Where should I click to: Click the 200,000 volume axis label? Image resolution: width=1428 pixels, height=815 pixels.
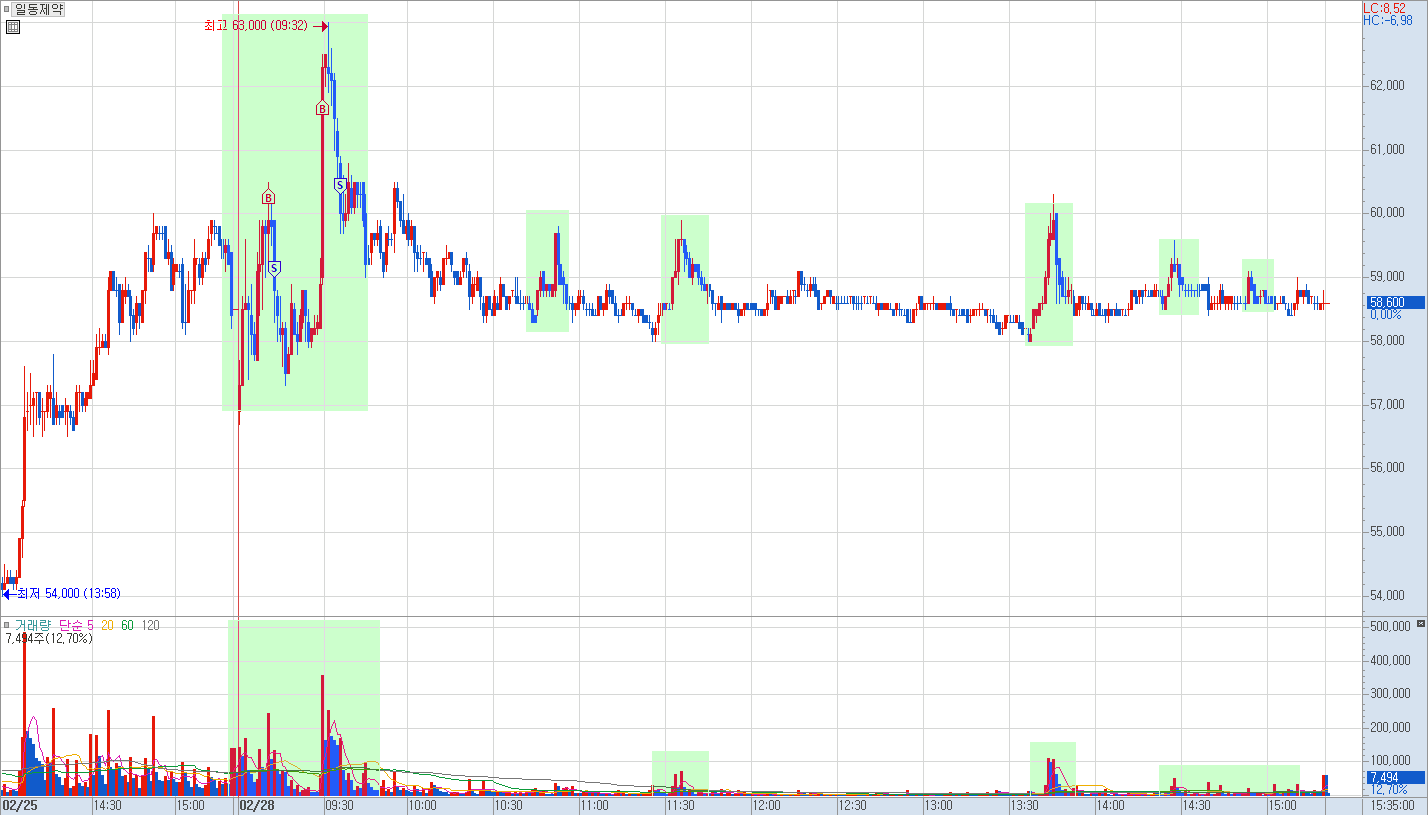(x=1391, y=727)
